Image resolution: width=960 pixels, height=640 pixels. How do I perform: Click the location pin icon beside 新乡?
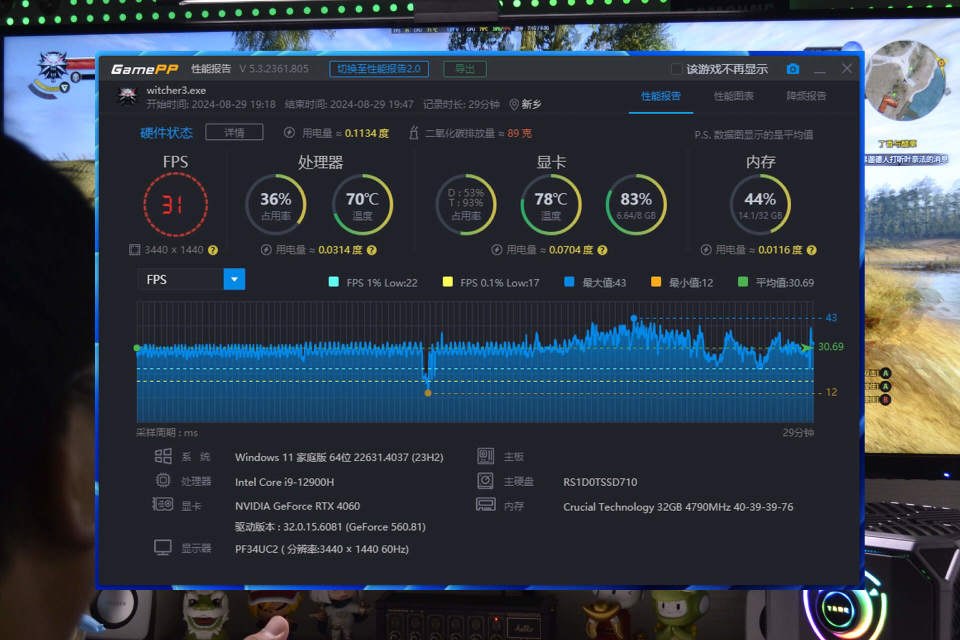pyautogui.click(x=514, y=105)
